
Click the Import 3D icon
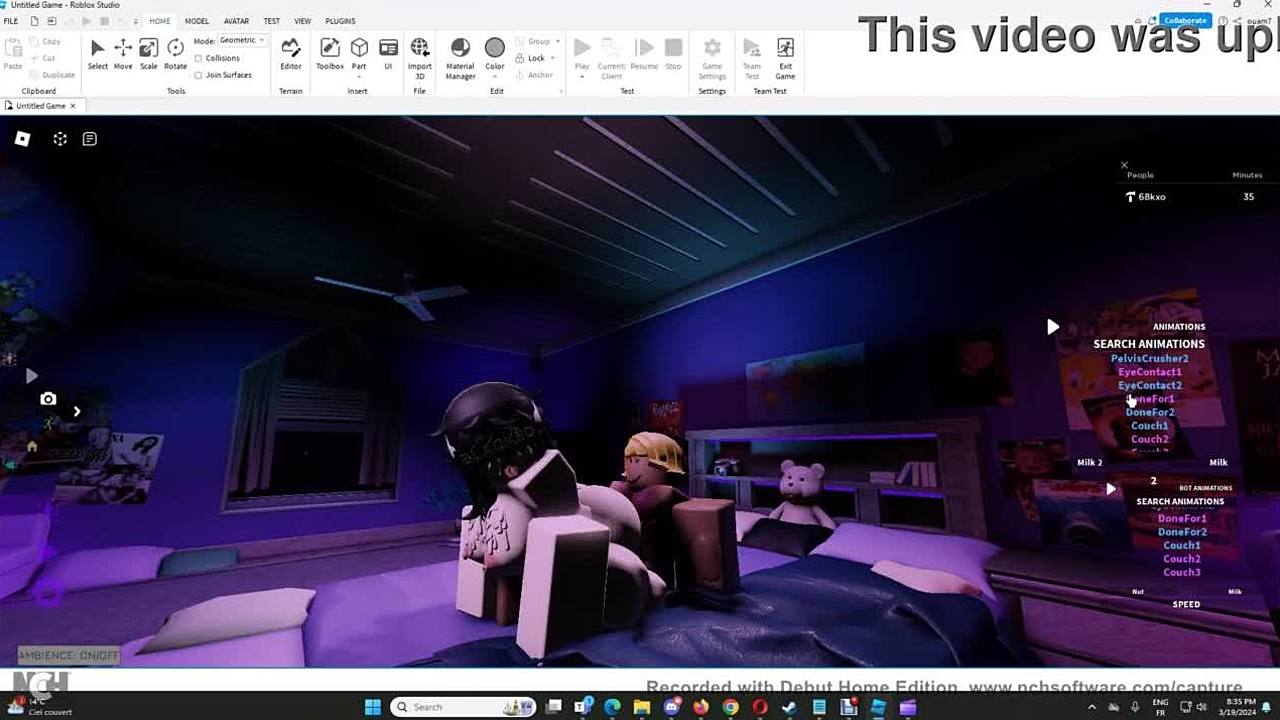coord(420,53)
